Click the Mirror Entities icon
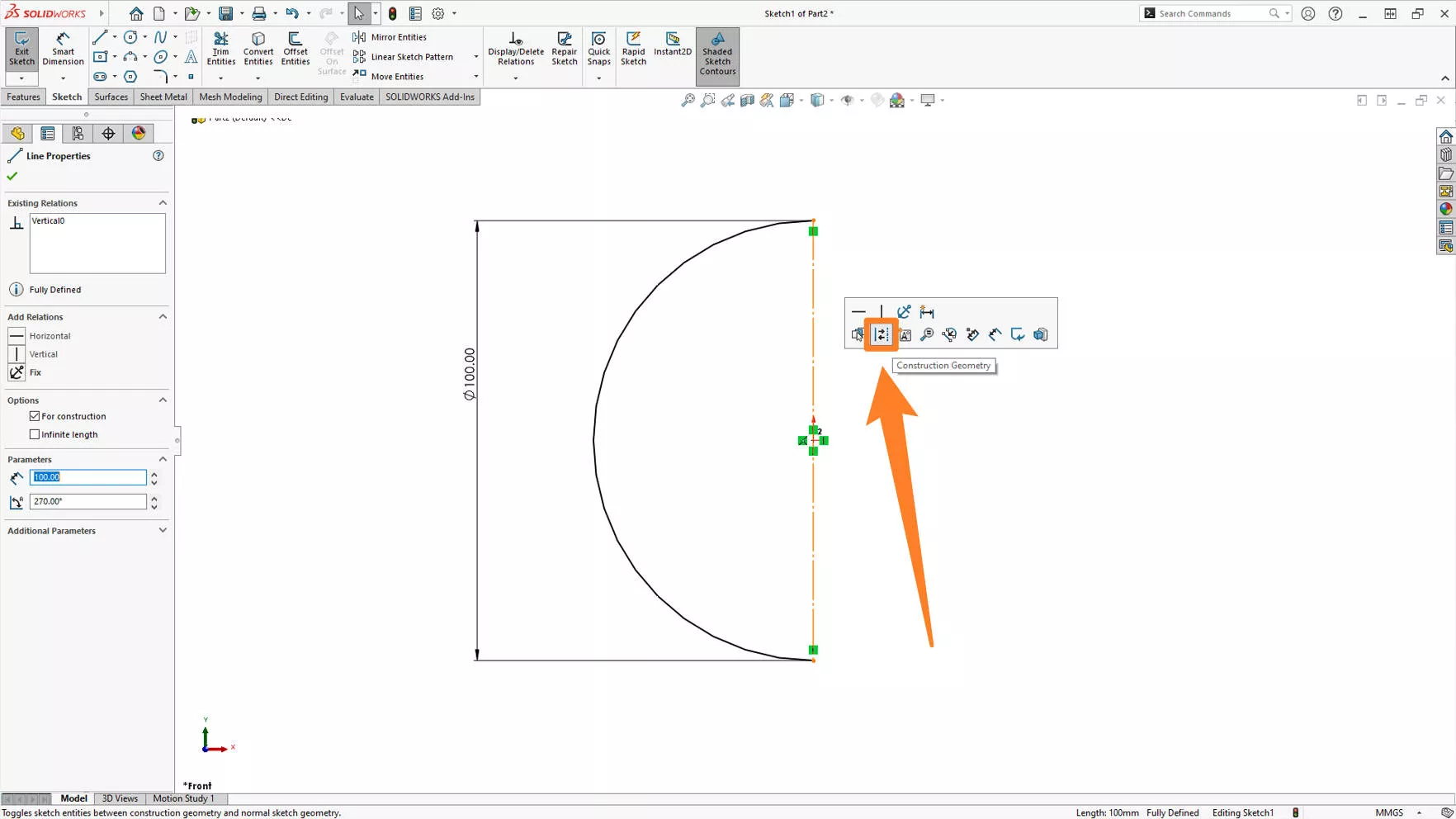 [x=359, y=36]
